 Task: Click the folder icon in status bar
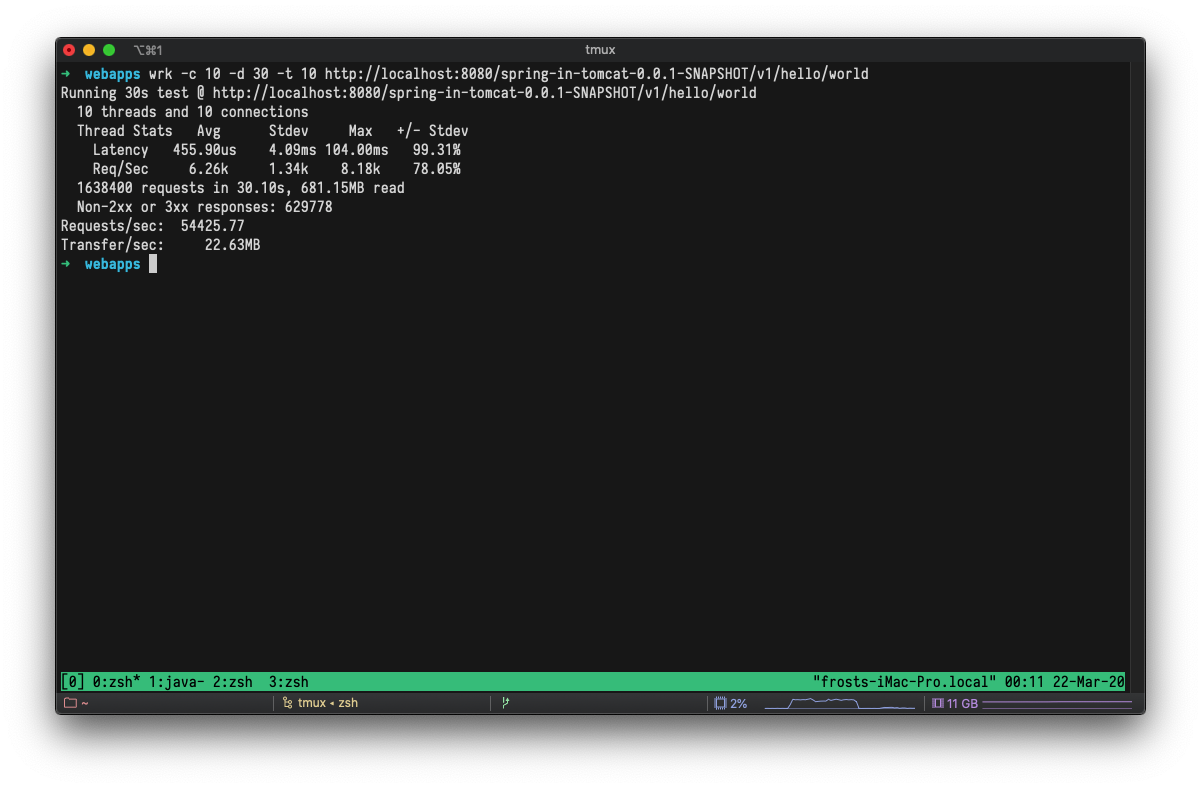pyautogui.click(x=70, y=703)
